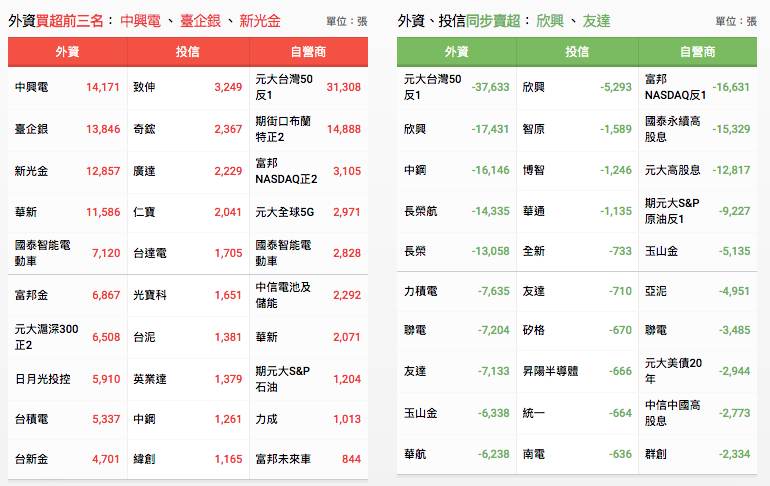Select 期元大S&P石油 entry
Image resolution: width=770 pixels, height=486 pixels.
click(x=282, y=379)
